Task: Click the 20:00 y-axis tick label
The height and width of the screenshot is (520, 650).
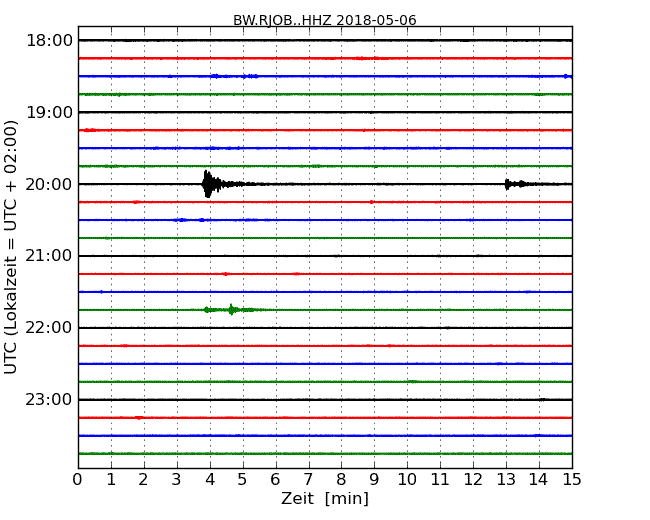Action: point(49,184)
